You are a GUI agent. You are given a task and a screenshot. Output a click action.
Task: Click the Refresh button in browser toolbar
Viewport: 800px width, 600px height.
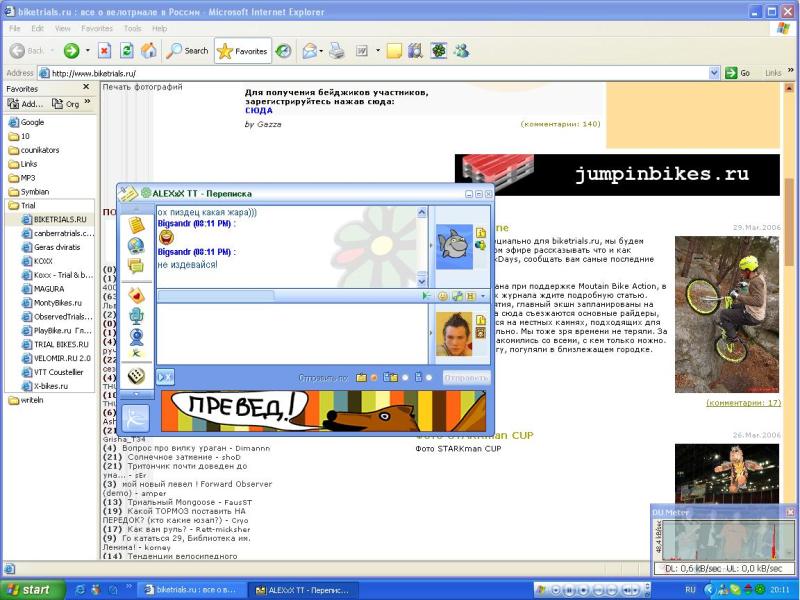(x=125, y=51)
